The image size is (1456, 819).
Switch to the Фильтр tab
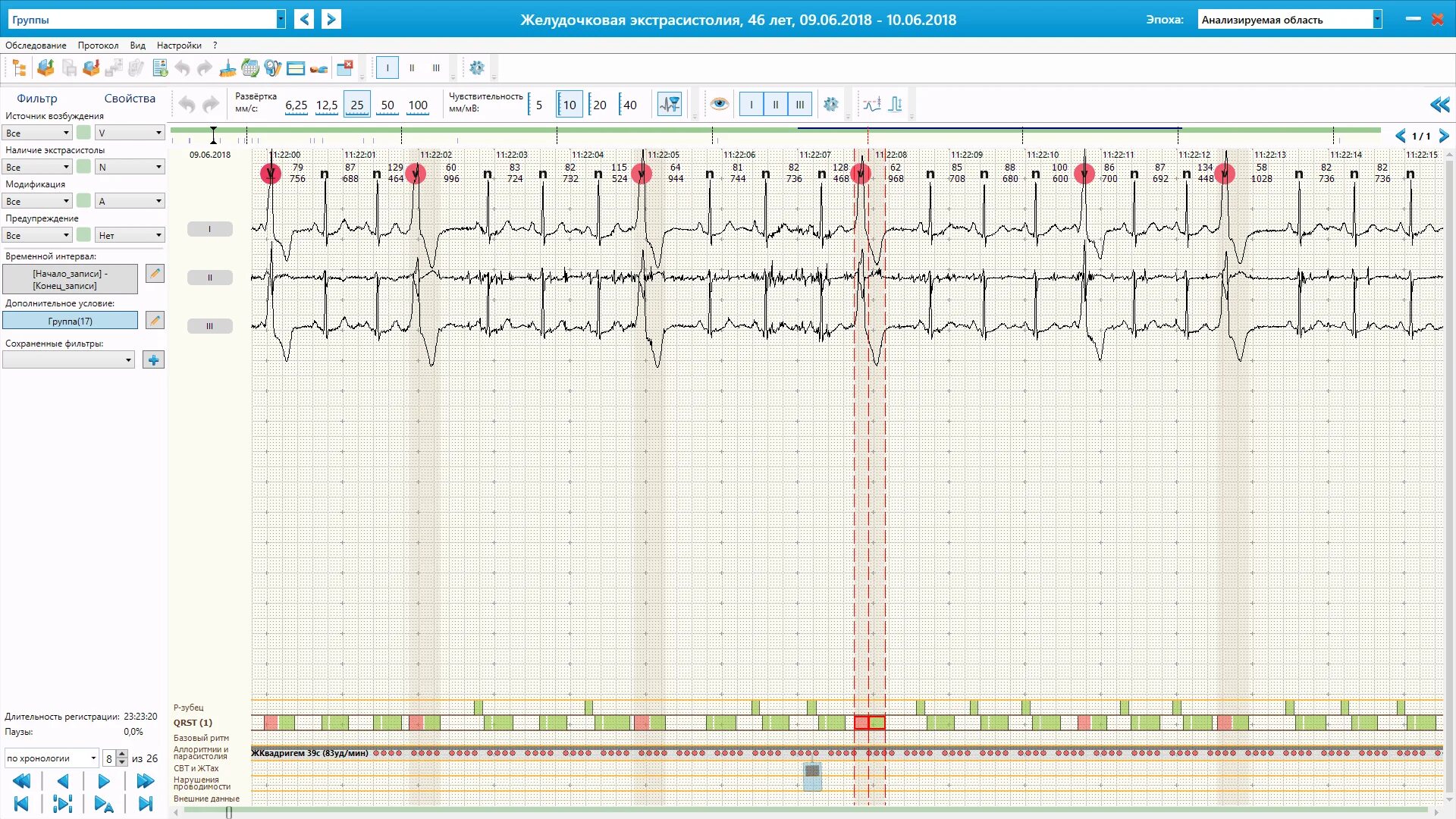coord(37,99)
